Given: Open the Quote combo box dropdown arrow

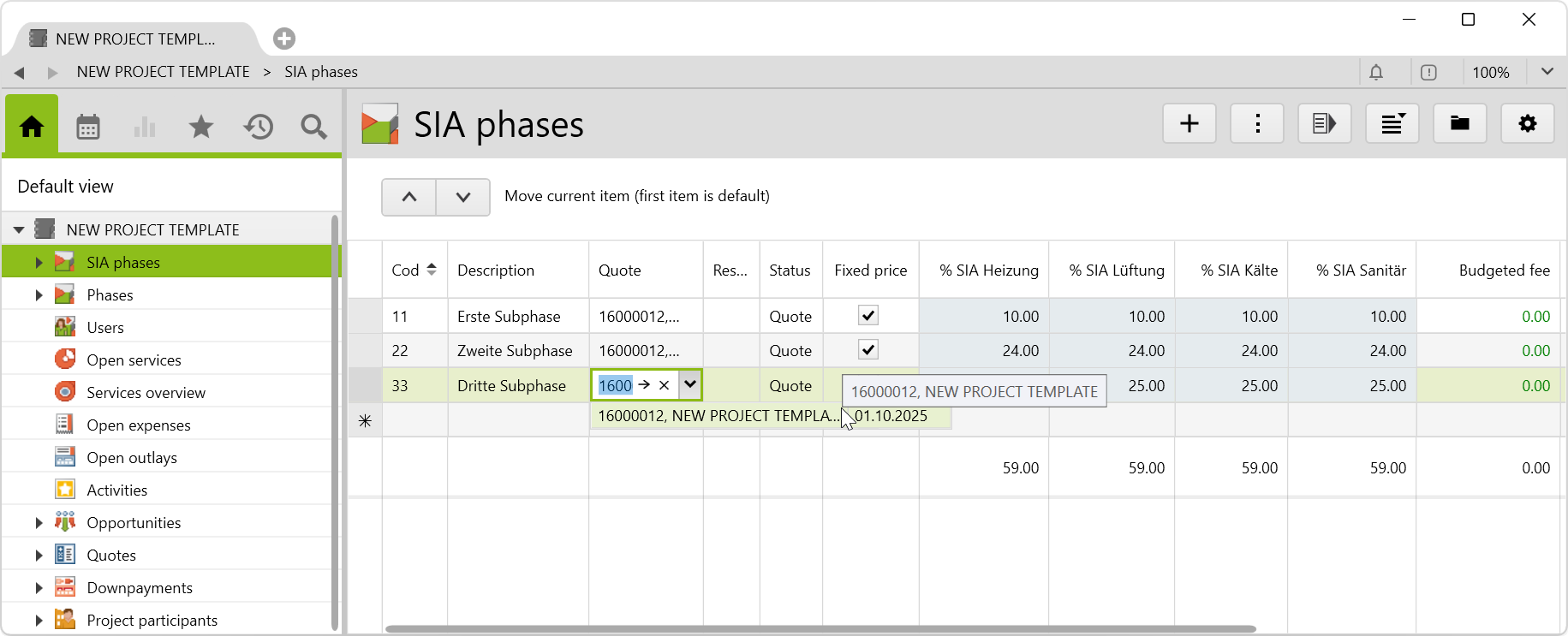Looking at the screenshot, I should pos(690,385).
